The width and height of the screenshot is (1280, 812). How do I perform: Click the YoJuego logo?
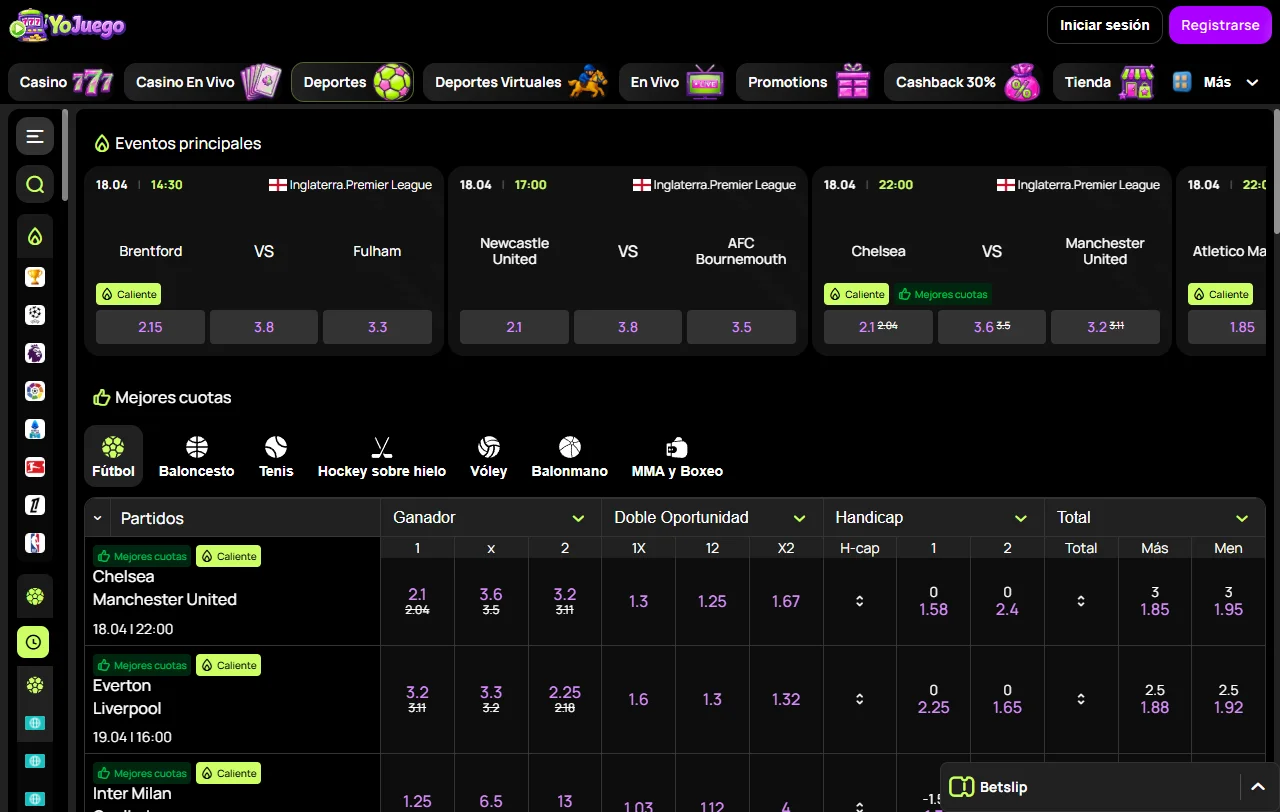pos(67,25)
